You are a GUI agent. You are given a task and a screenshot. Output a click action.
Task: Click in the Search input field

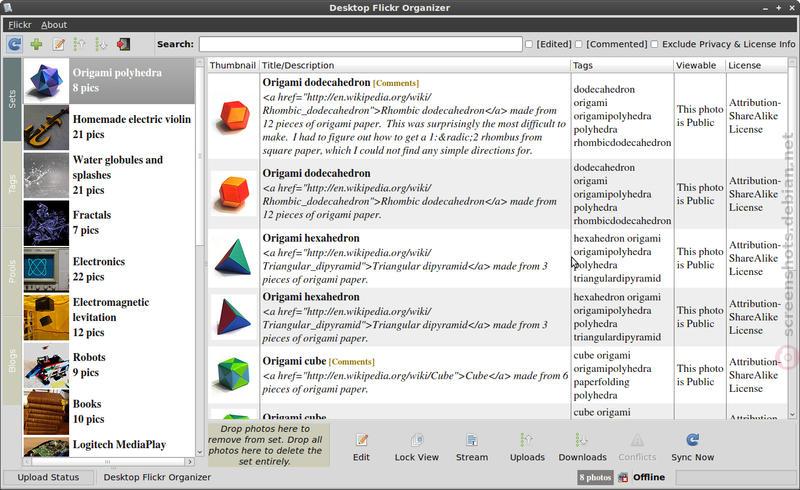(361, 44)
